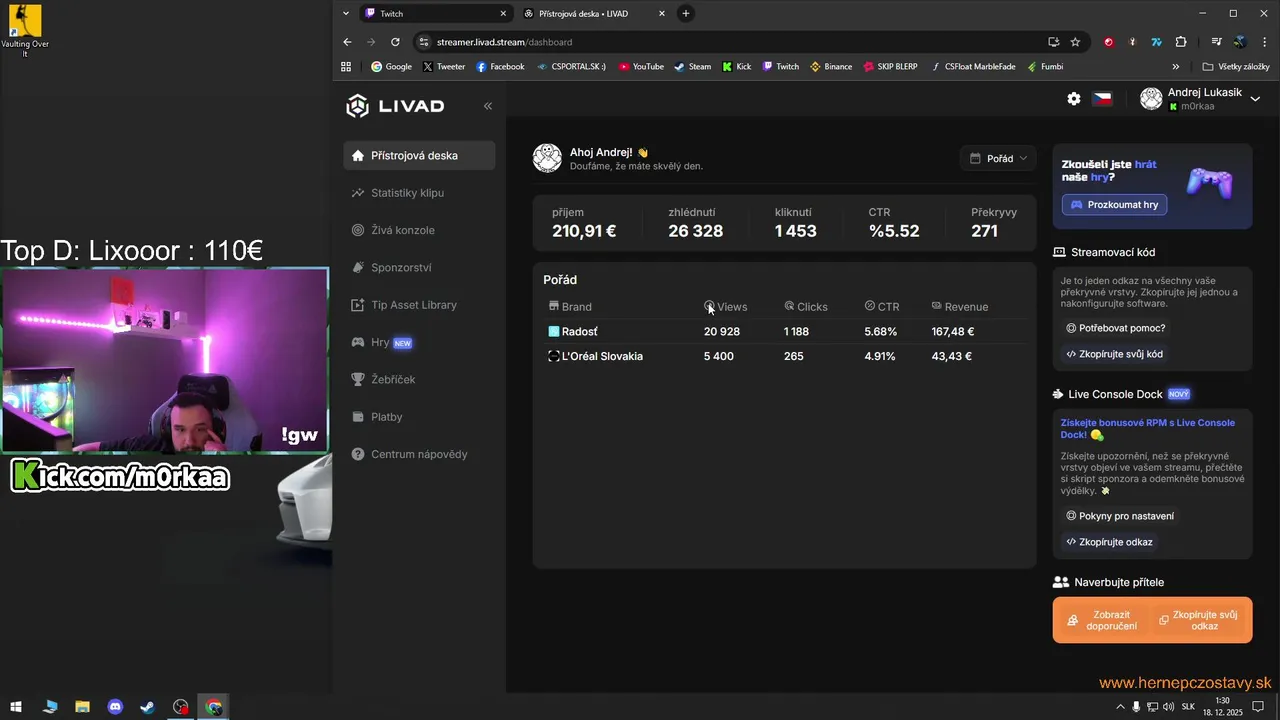Click Zkopírujte odkaz button

pos(1109,542)
